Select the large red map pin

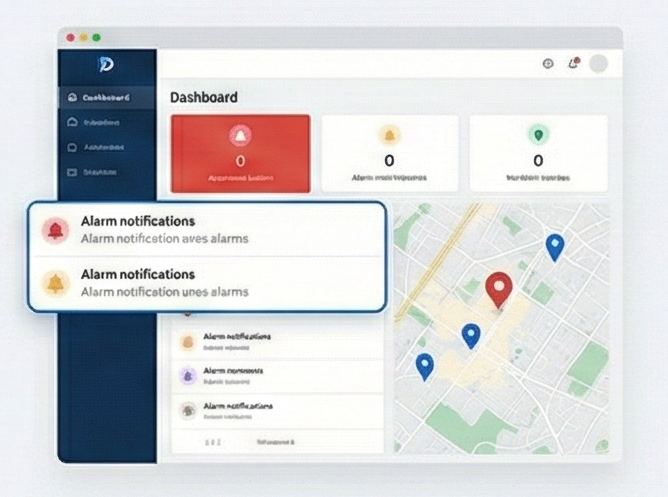(498, 288)
